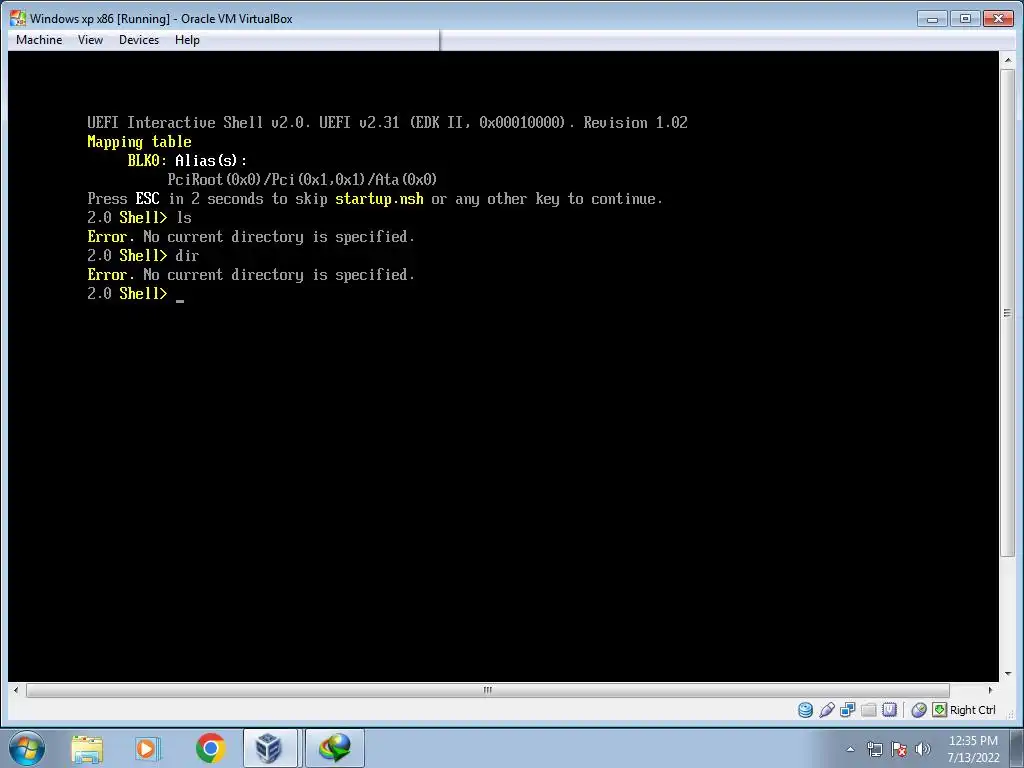
Task: Open the clock showing 12:35 PM
Action: 973,748
